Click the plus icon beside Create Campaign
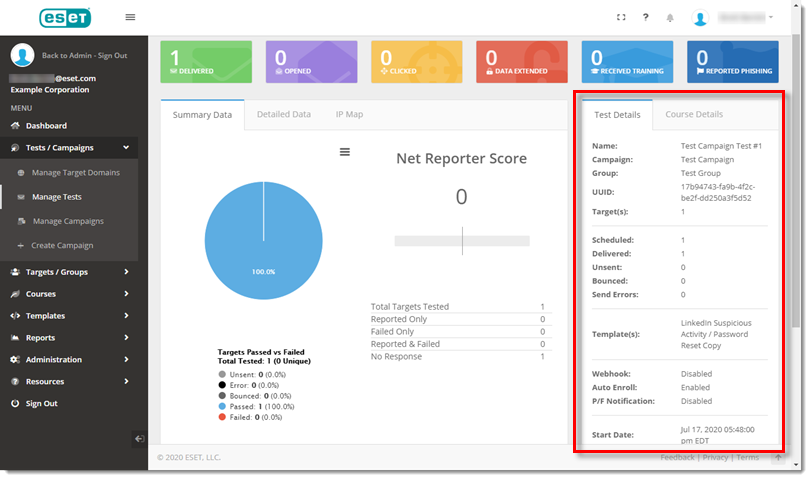The width and height of the screenshot is (810, 479). coord(21,245)
